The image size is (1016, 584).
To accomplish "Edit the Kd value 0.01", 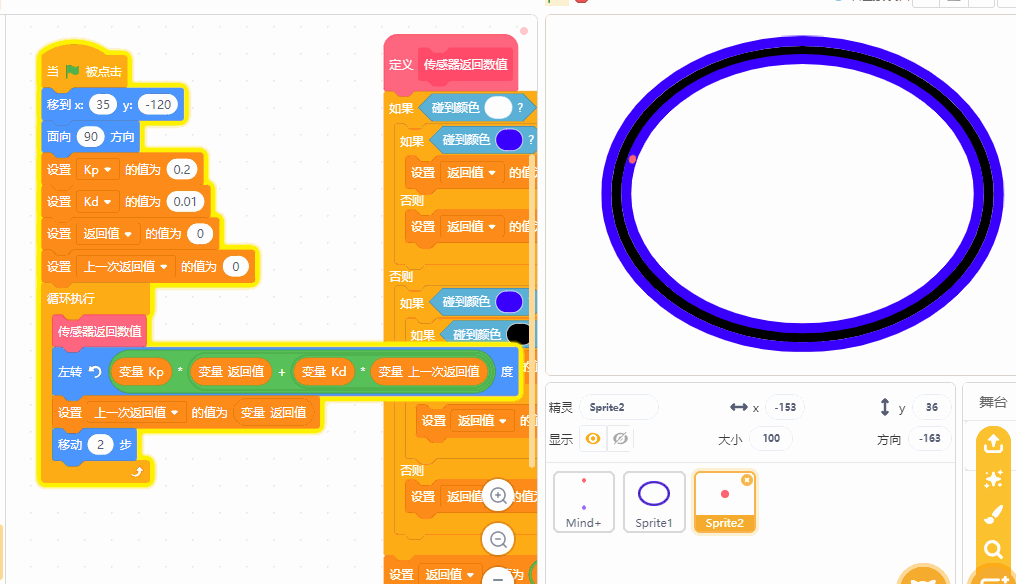I will coord(185,202).
